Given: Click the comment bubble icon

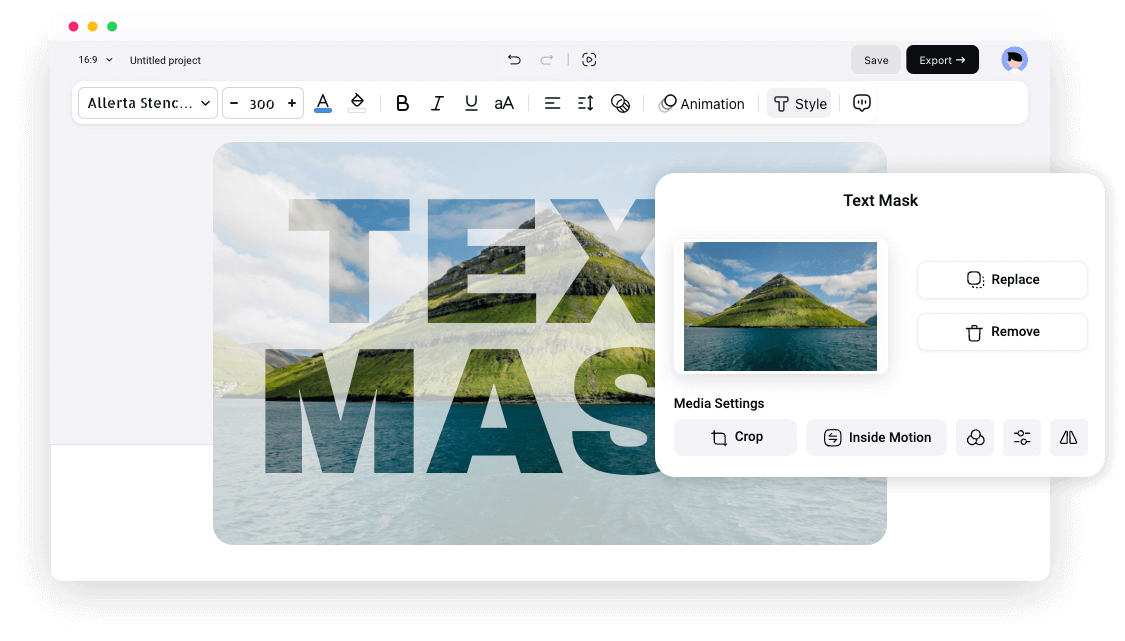Looking at the screenshot, I should coord(862,103).
